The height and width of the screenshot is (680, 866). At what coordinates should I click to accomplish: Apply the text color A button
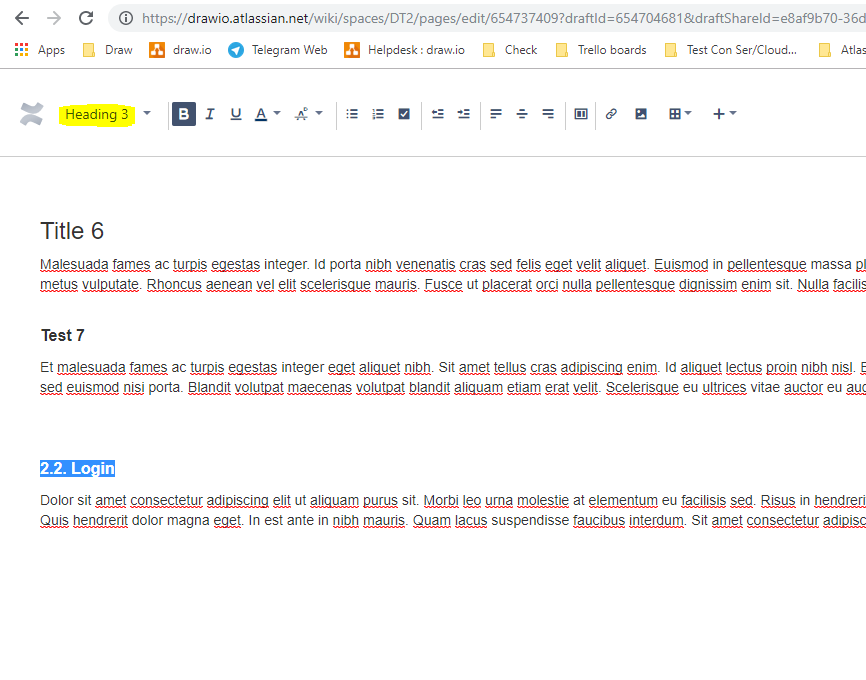click(x=261, y=114)
